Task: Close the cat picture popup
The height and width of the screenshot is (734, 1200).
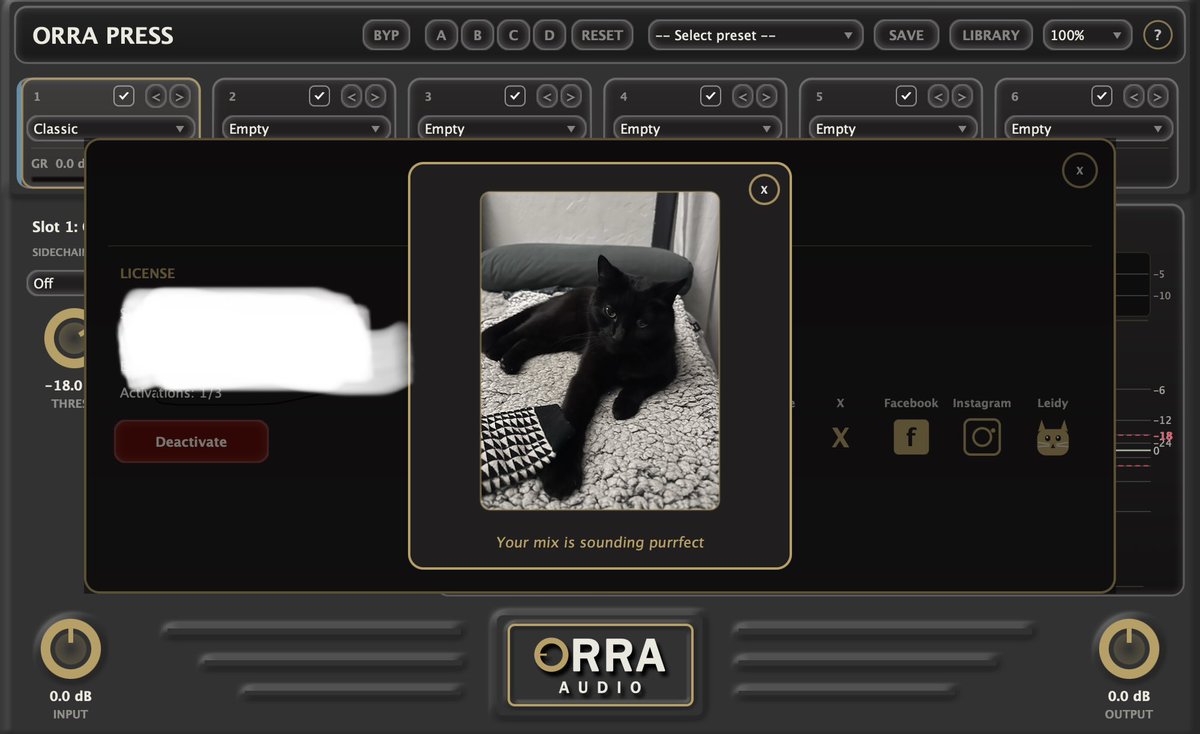Action: 764,188
